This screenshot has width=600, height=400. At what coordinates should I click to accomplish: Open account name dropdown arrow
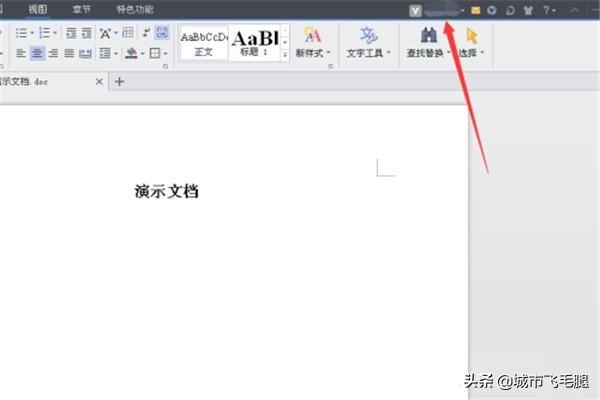point(463,11)
